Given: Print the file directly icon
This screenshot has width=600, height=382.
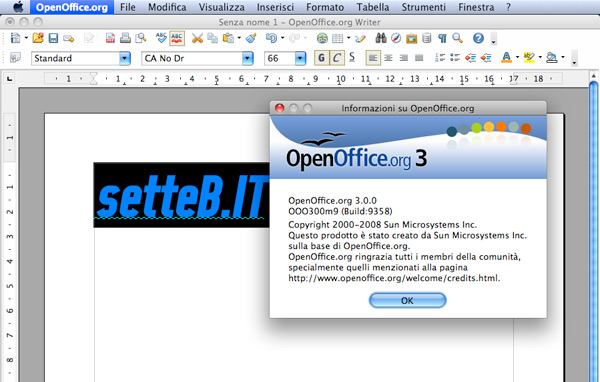Looking at the screenshot, I should (x=125, y=38).
